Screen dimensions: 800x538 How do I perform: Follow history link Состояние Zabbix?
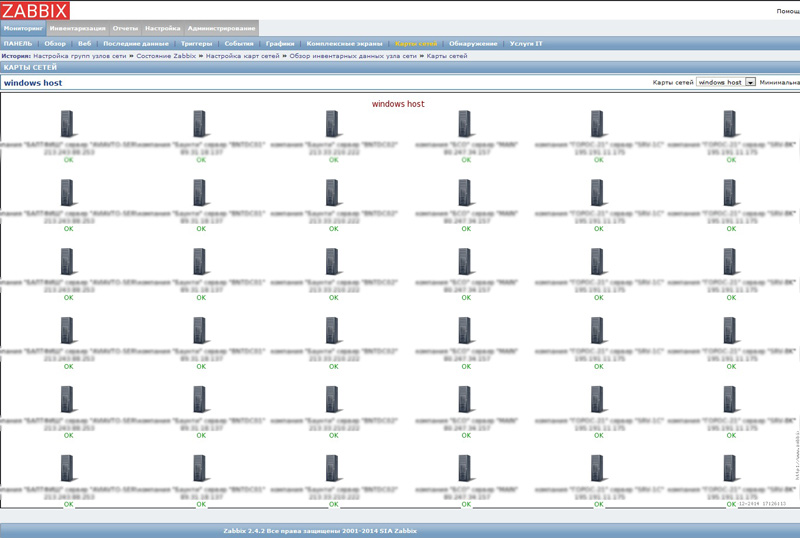tap(166, 56)
